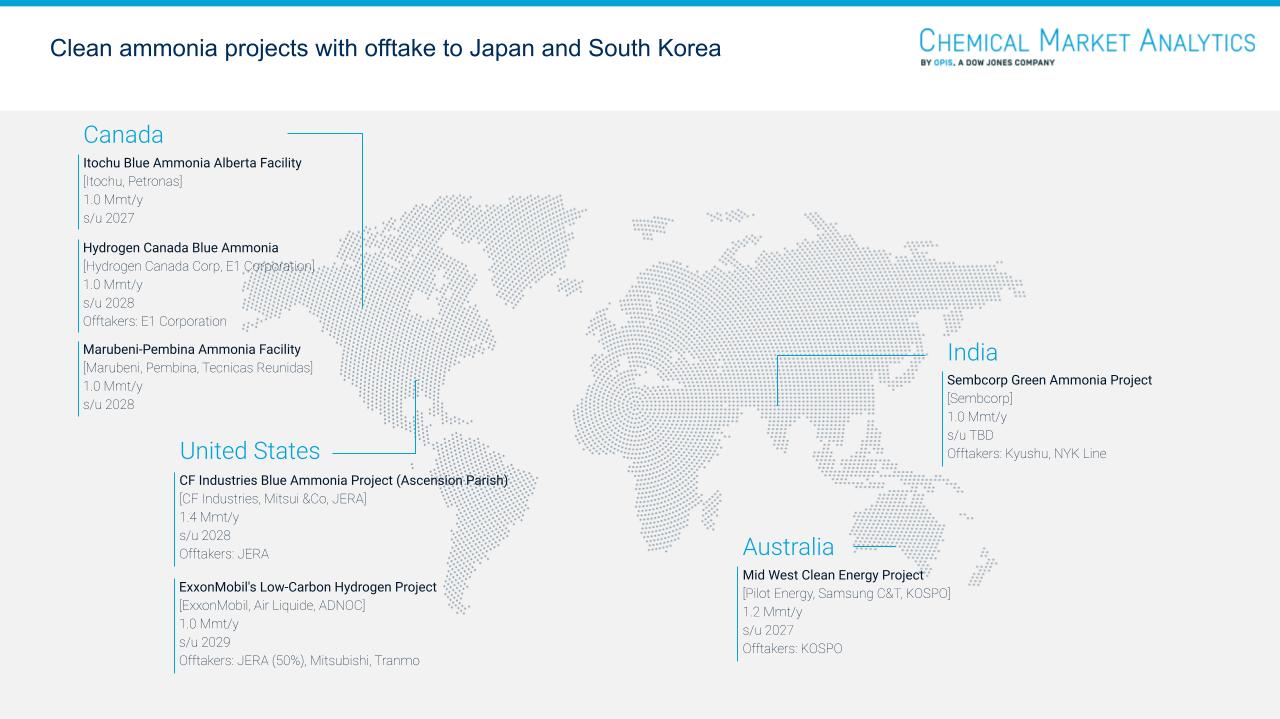Select the 1.2 Mmt/y capacity value
Screen dimensions: 1280x719
pyautogui.click(x=772, y=612)
